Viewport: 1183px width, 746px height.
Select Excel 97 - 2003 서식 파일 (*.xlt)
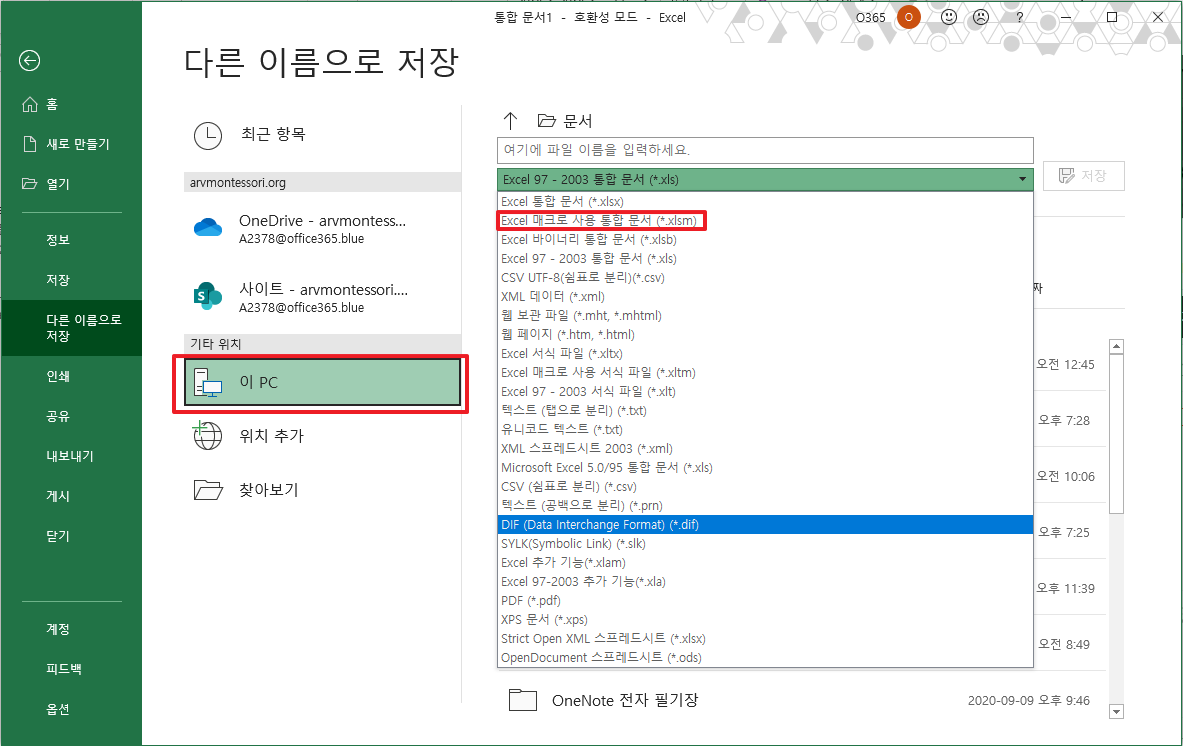[765, 391]
